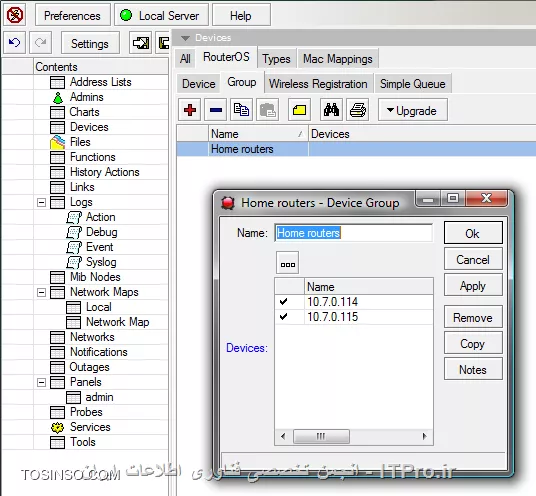Switch to the All tab
The width and height of the screenshot is (536, 496).
coord(185,59)
